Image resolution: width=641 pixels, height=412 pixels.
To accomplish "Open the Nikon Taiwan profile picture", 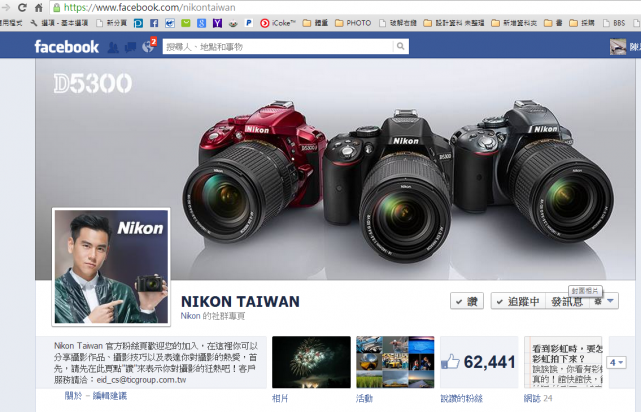I will point(111,267).
